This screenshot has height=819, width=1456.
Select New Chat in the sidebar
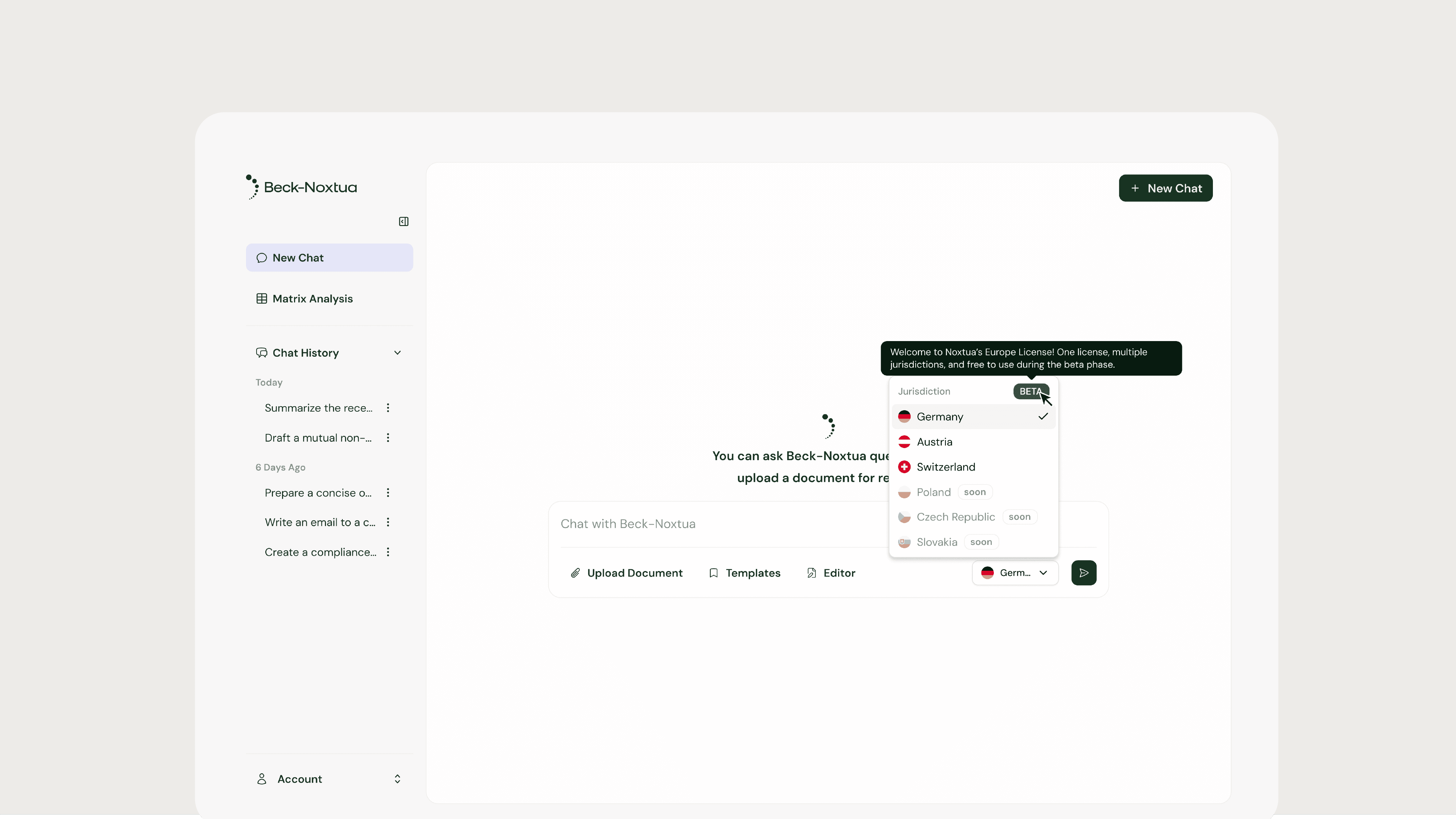(x=329, y=258)
